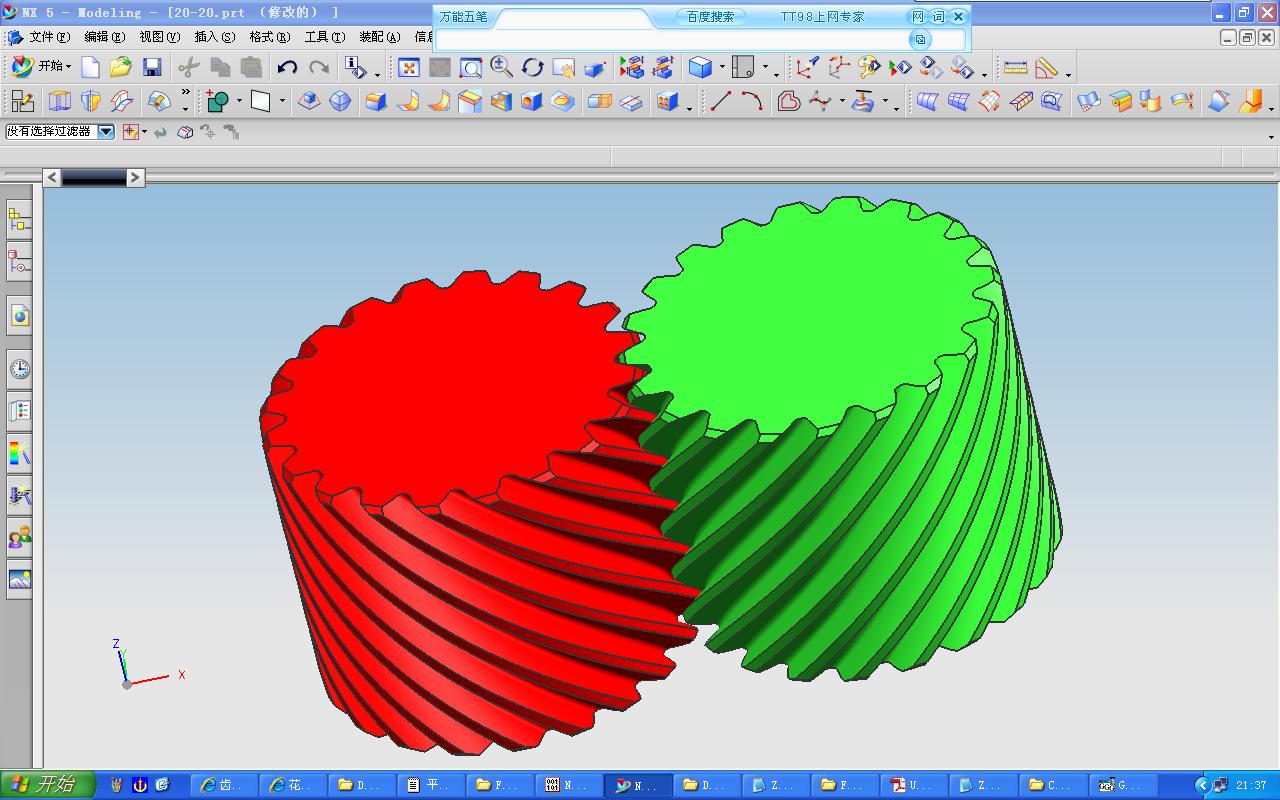Save the part with the floppy disk icon

(x=152, y=67)
